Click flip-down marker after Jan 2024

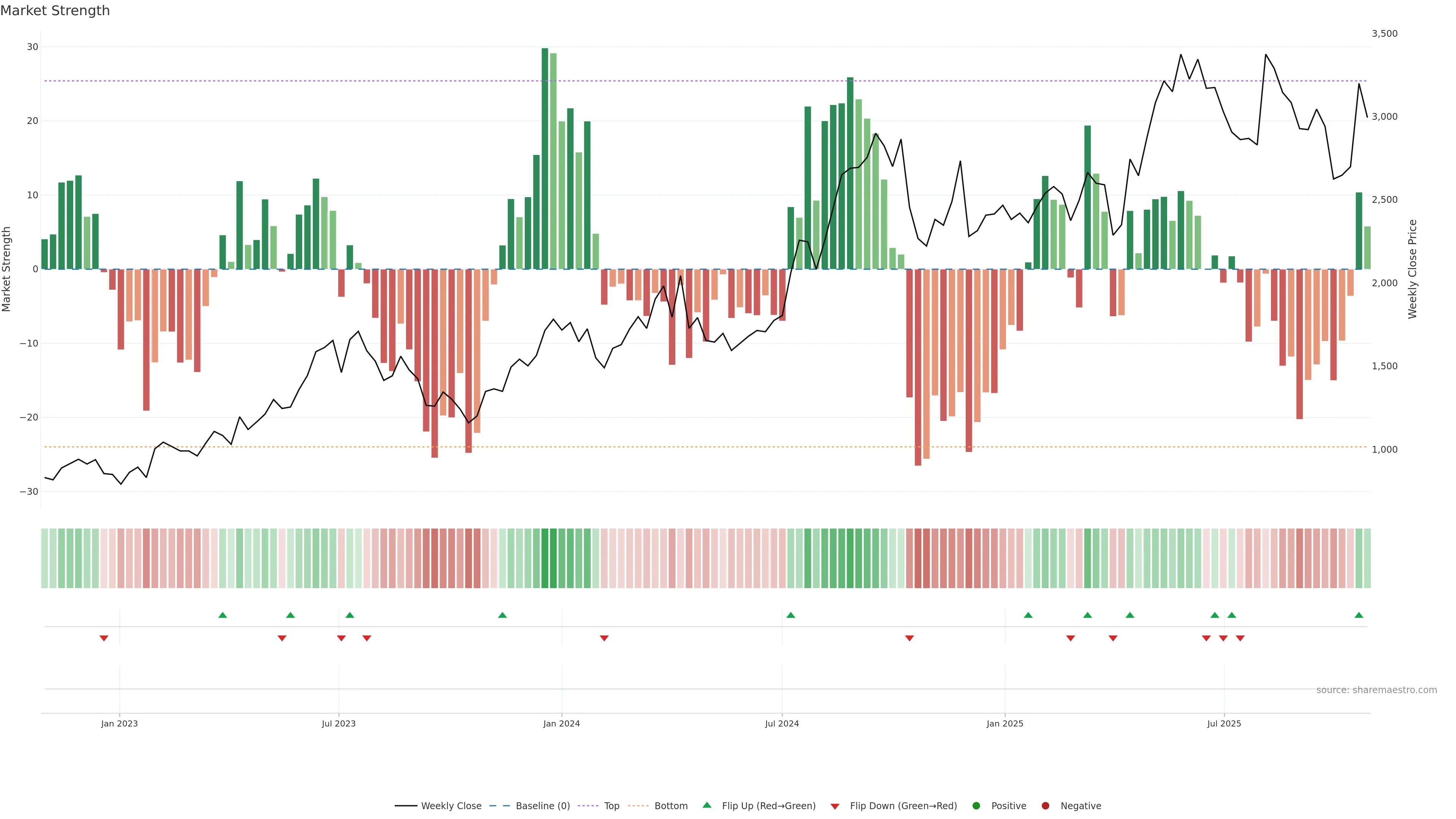pos(604,638)
